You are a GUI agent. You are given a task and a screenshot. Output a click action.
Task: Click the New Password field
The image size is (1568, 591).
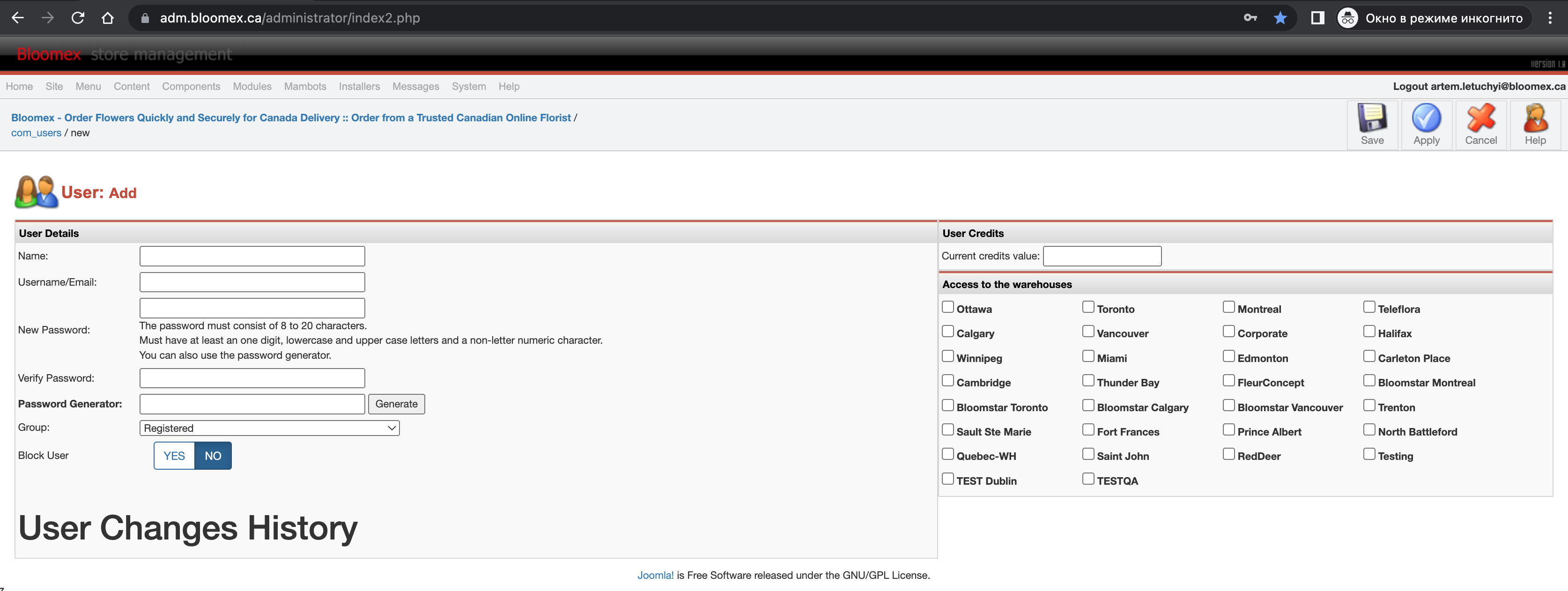[x=252, y=308]
